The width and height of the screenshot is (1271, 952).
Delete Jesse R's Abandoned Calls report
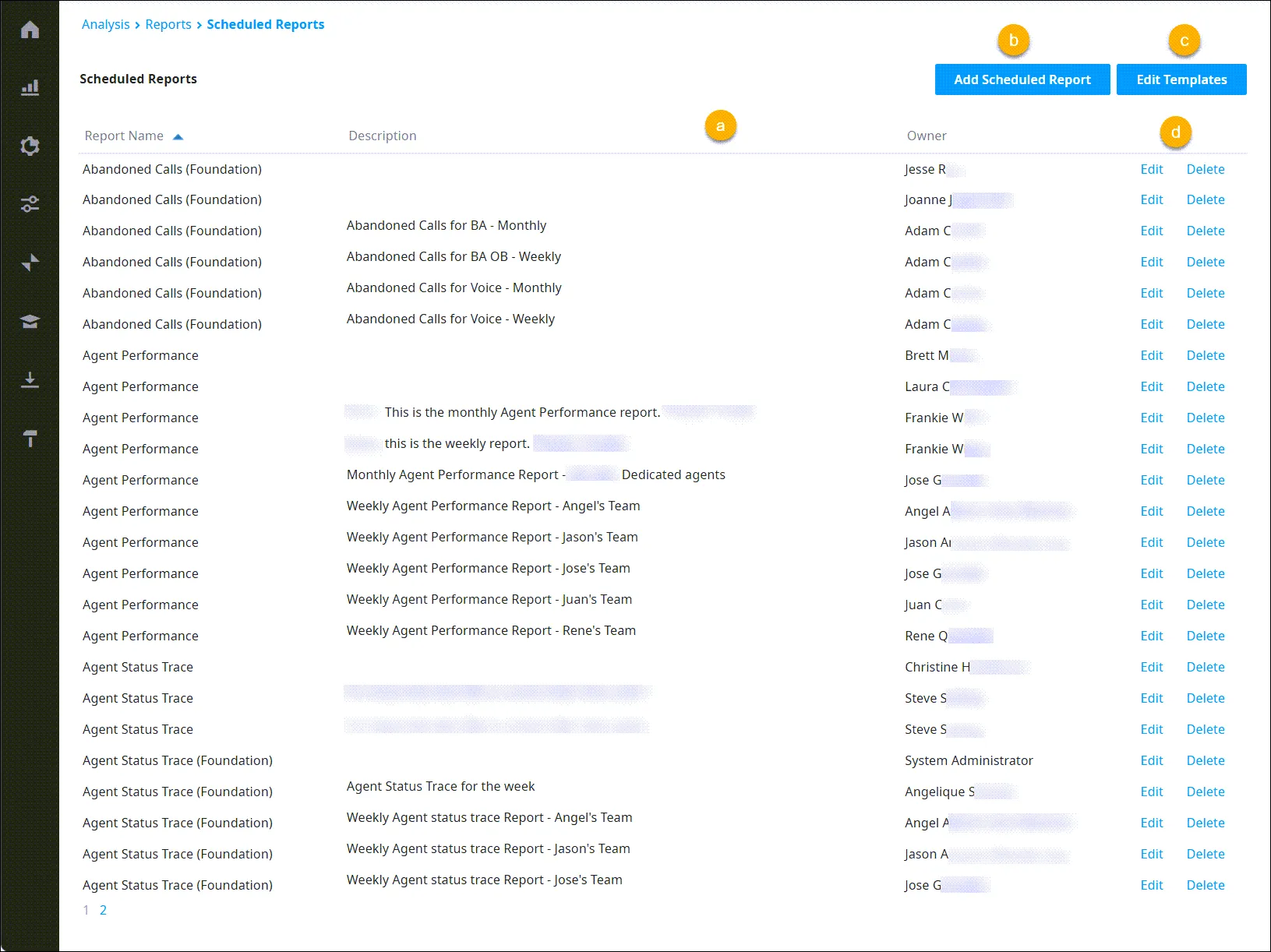click(x=1206, y=169)
